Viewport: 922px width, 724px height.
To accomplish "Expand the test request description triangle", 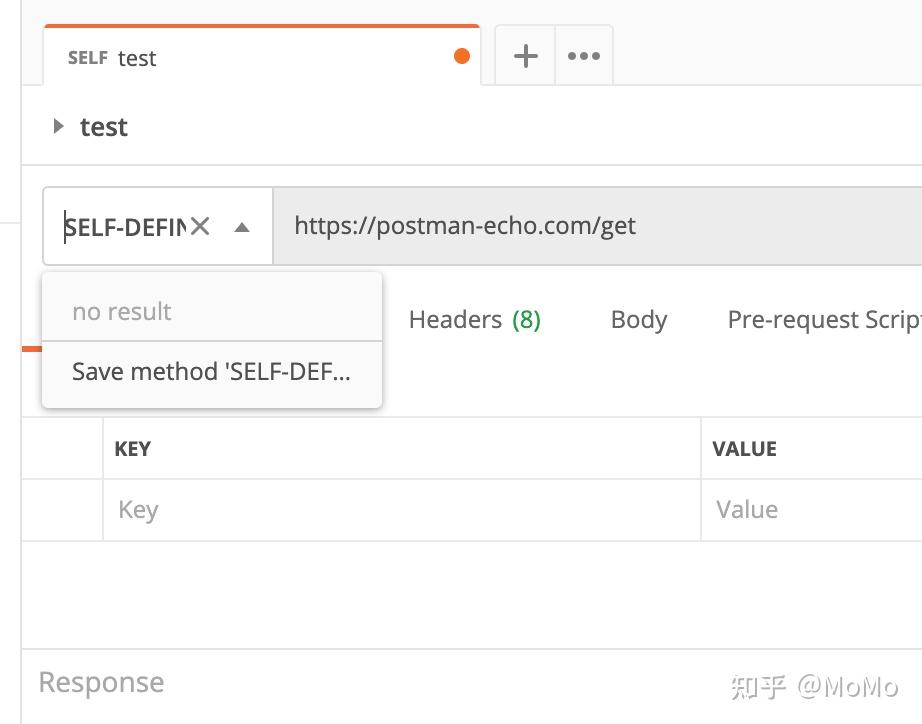I will tap(58, 126).
